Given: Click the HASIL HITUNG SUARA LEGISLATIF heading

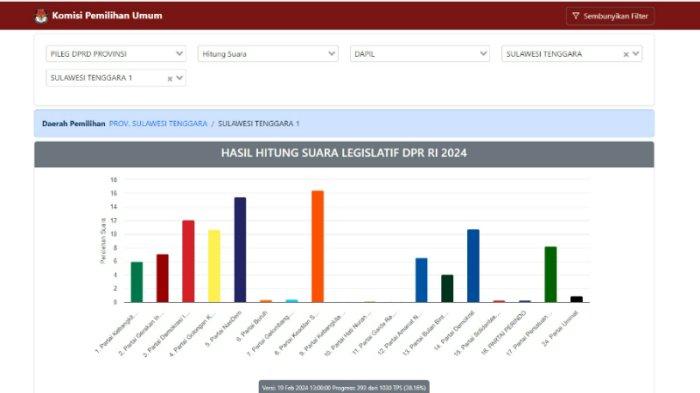Looking at the screenshot, I should coord(344,153).
